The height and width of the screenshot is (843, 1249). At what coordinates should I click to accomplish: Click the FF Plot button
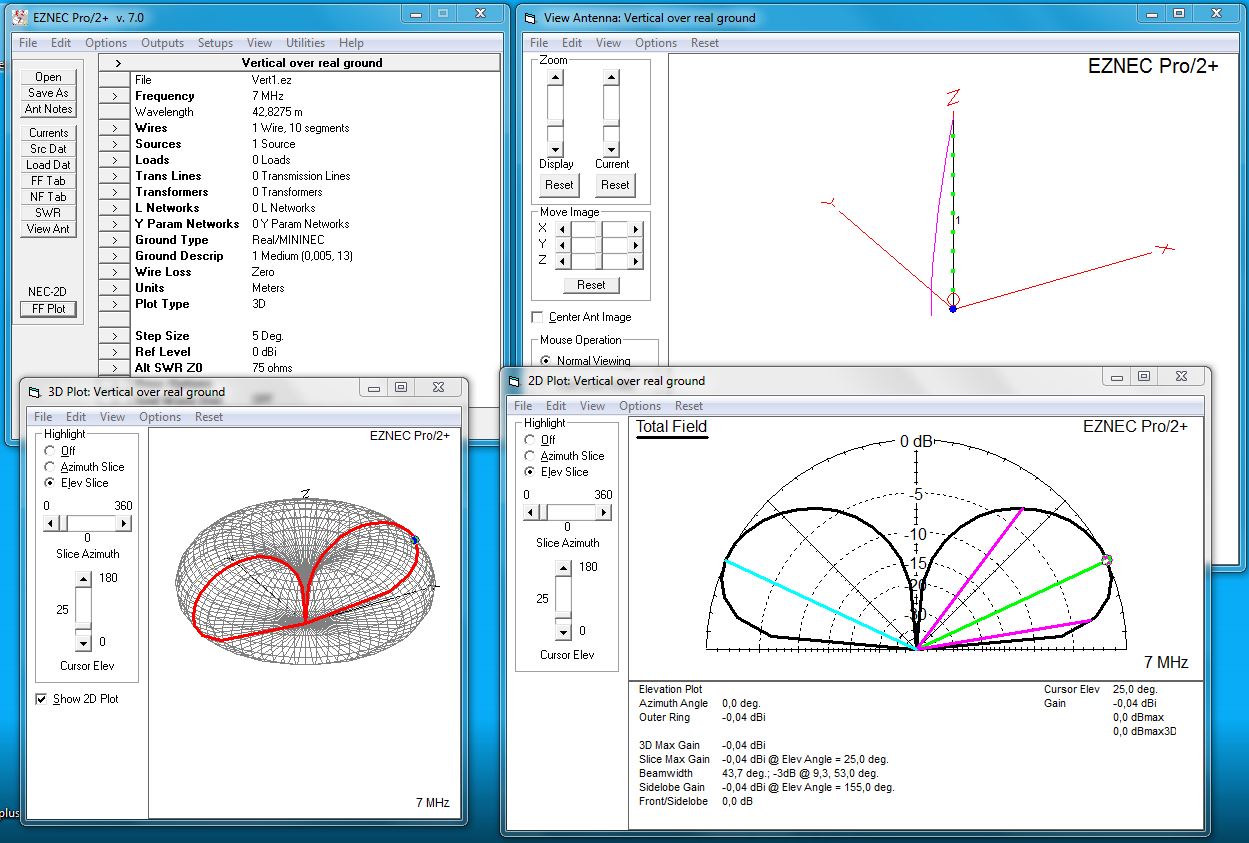point(48,309)
